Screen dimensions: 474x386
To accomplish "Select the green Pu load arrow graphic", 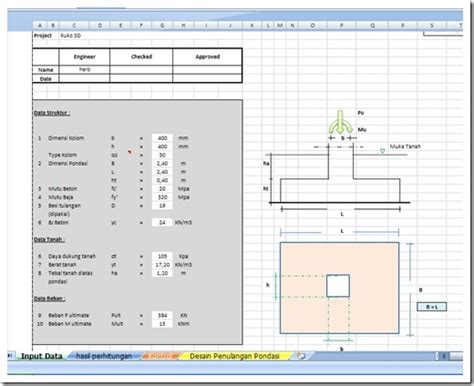I will pos(340,122).
